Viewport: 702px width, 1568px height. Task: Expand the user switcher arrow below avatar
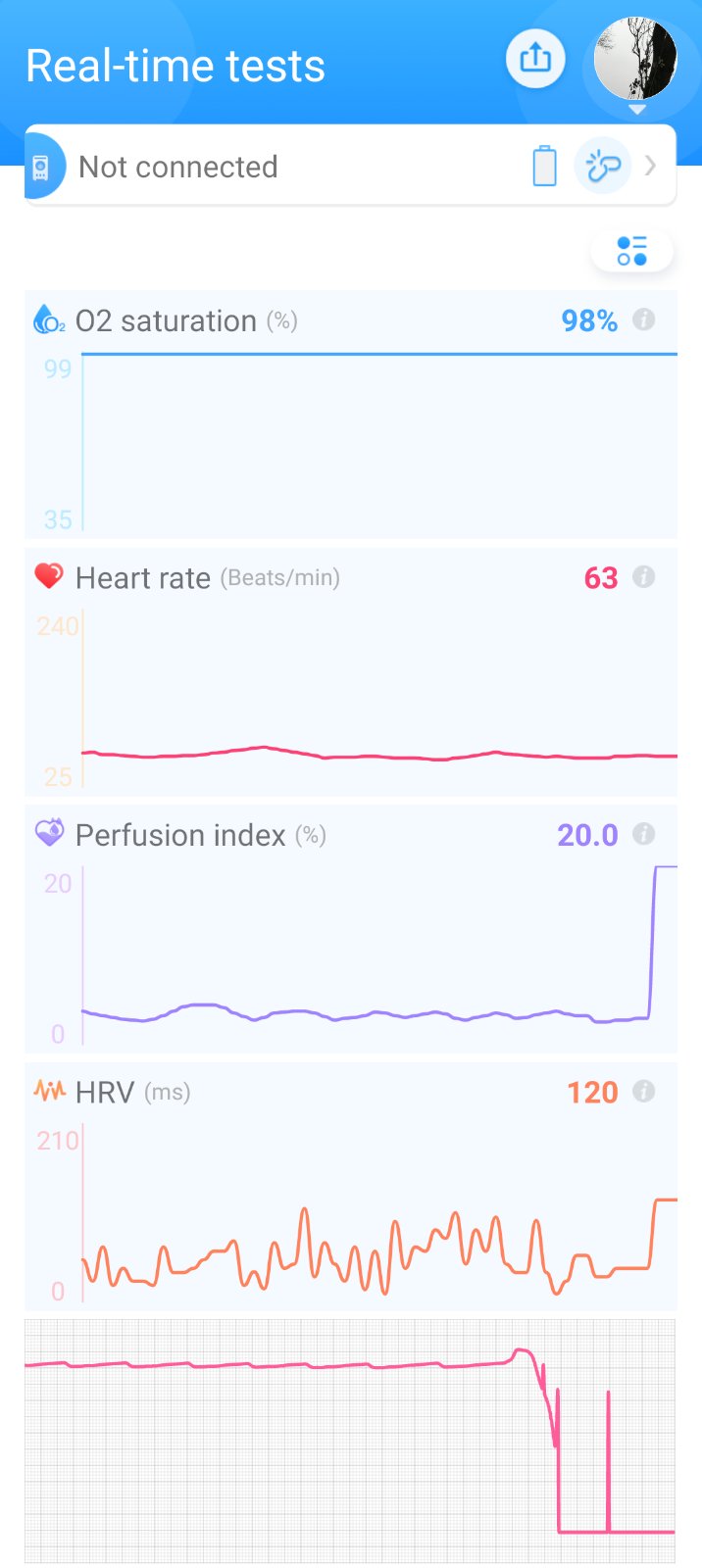[x=637, y=110]
